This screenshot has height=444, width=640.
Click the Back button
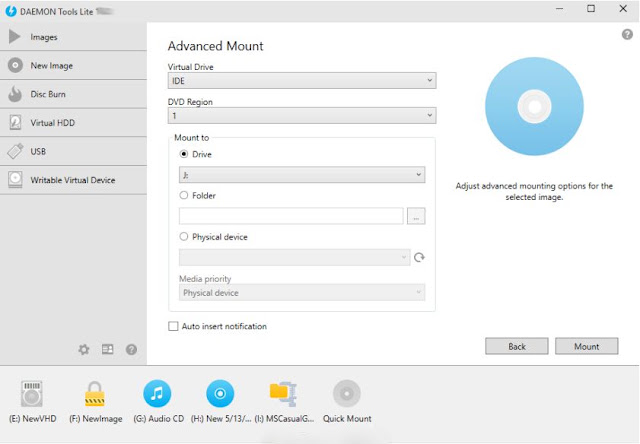tap(517, 346)
